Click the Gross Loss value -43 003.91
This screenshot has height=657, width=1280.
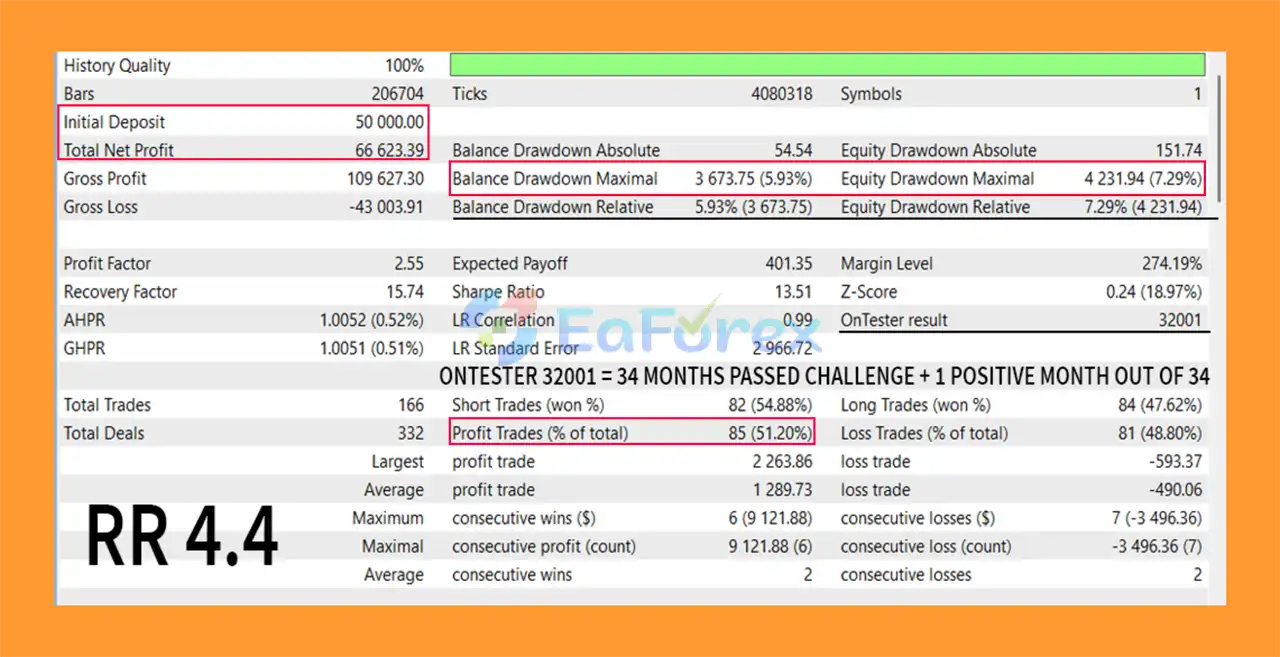pyautogui.click(x=385, y=207)
